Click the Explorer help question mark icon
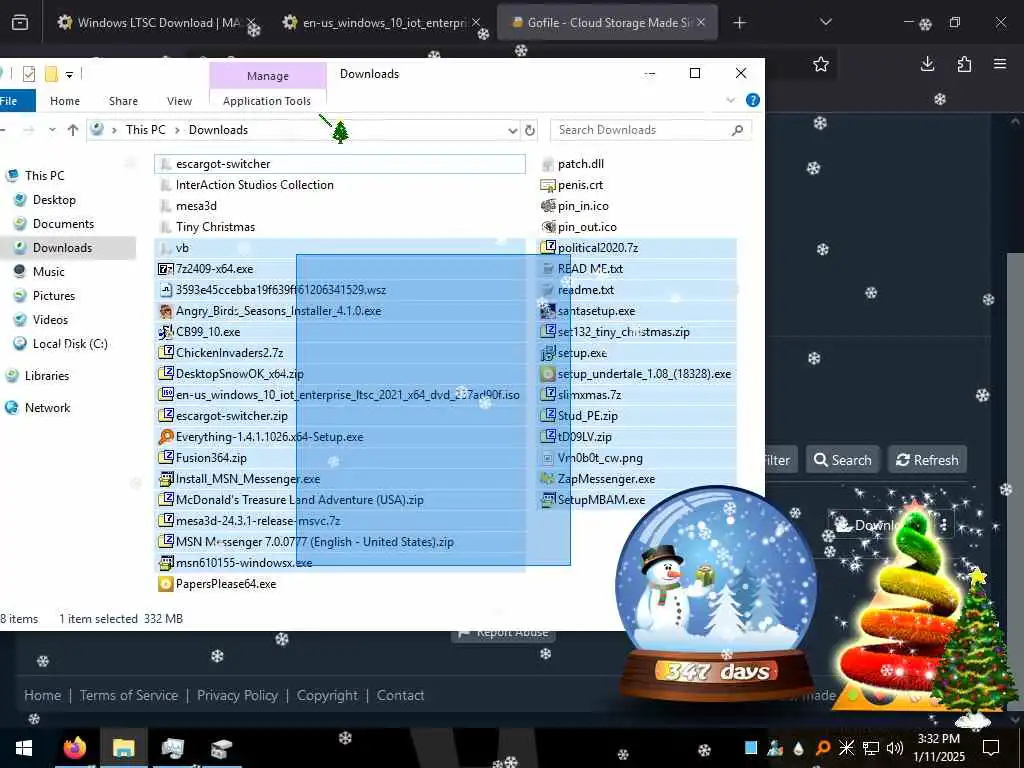Image resolution: width=1024 pixels, height=768 pixels. pyautogui.click(x=752, y=100)
